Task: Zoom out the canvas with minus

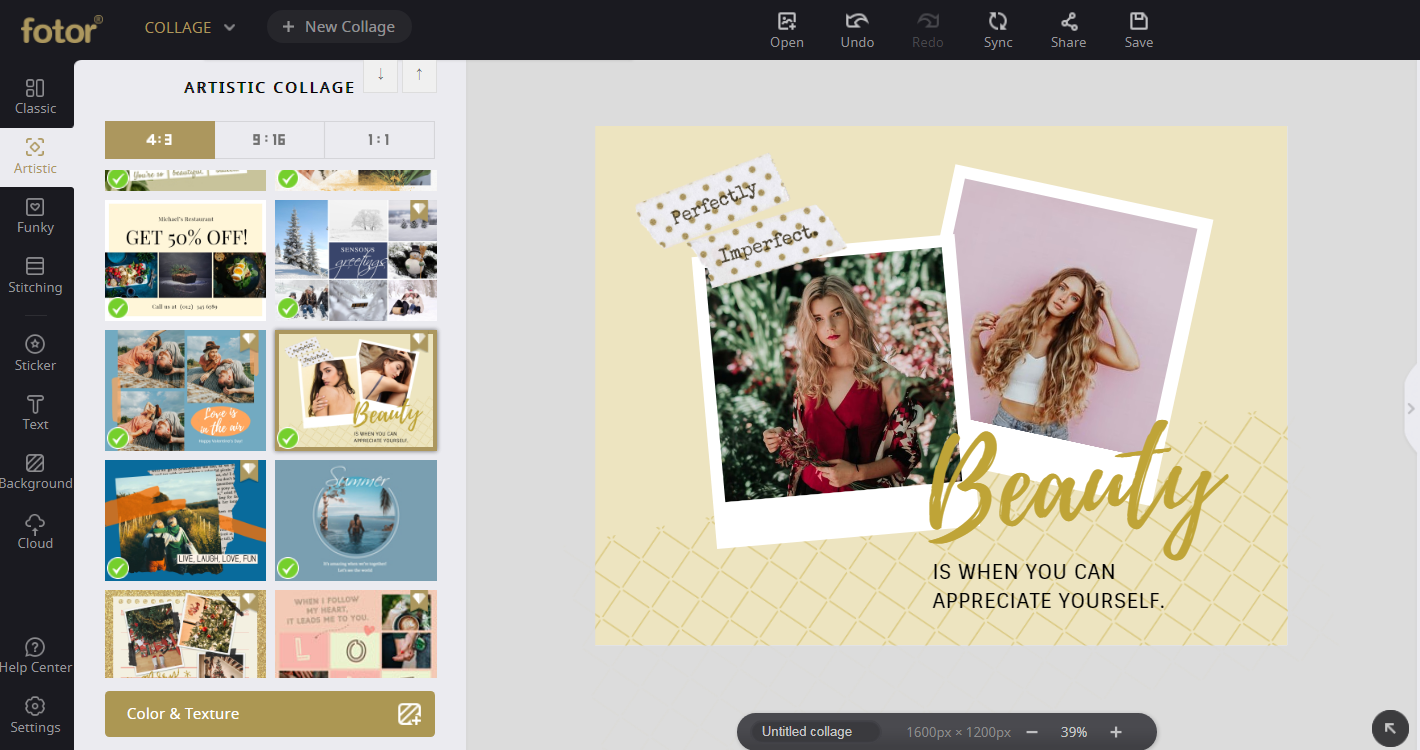Action: [x=1032, y=732]
